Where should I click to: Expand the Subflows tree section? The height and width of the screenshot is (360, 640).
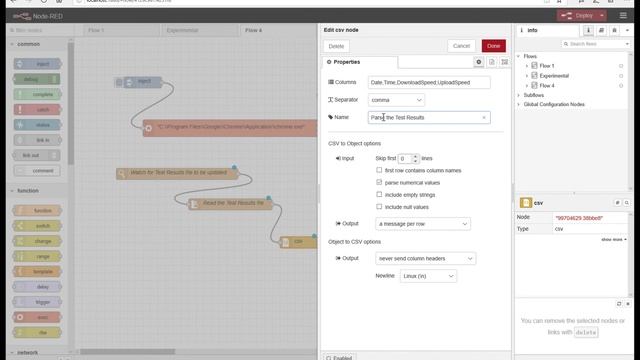519,95
